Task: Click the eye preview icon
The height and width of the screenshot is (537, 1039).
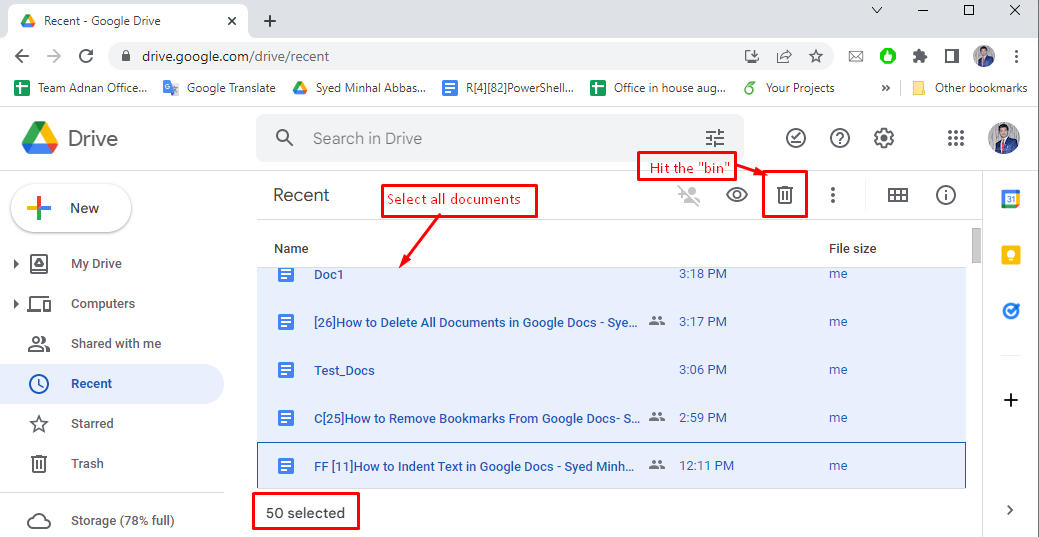Action: pos(737,195)
